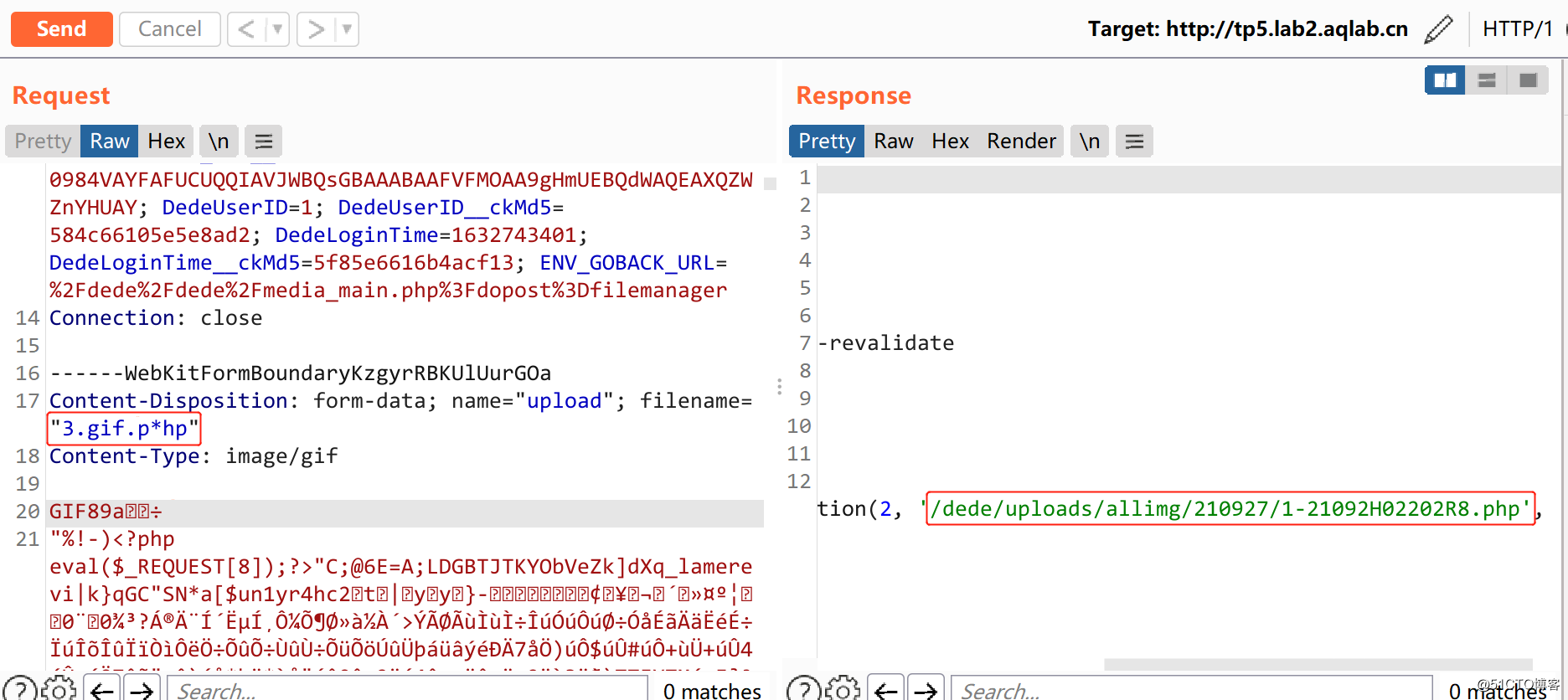Click the GIF89a line in request body
The height and width of the screenshot is (700, 1568).
106,512
